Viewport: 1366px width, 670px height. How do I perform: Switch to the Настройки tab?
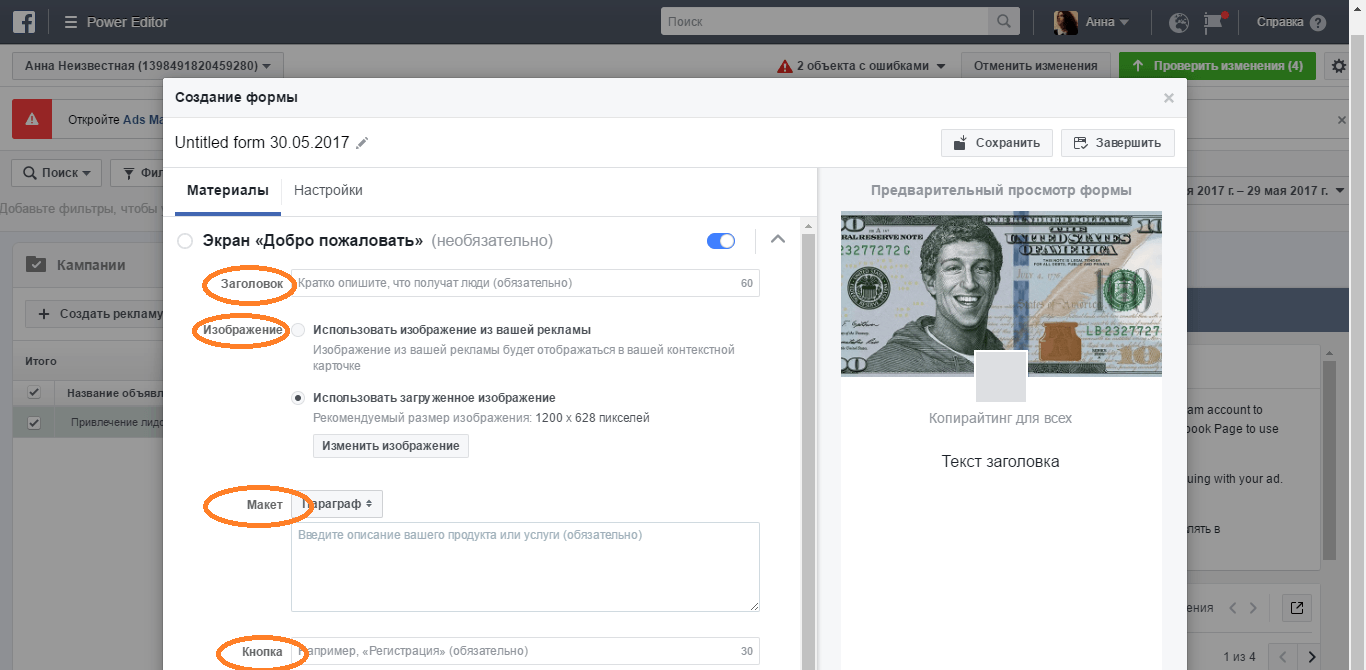click(328, 190)
